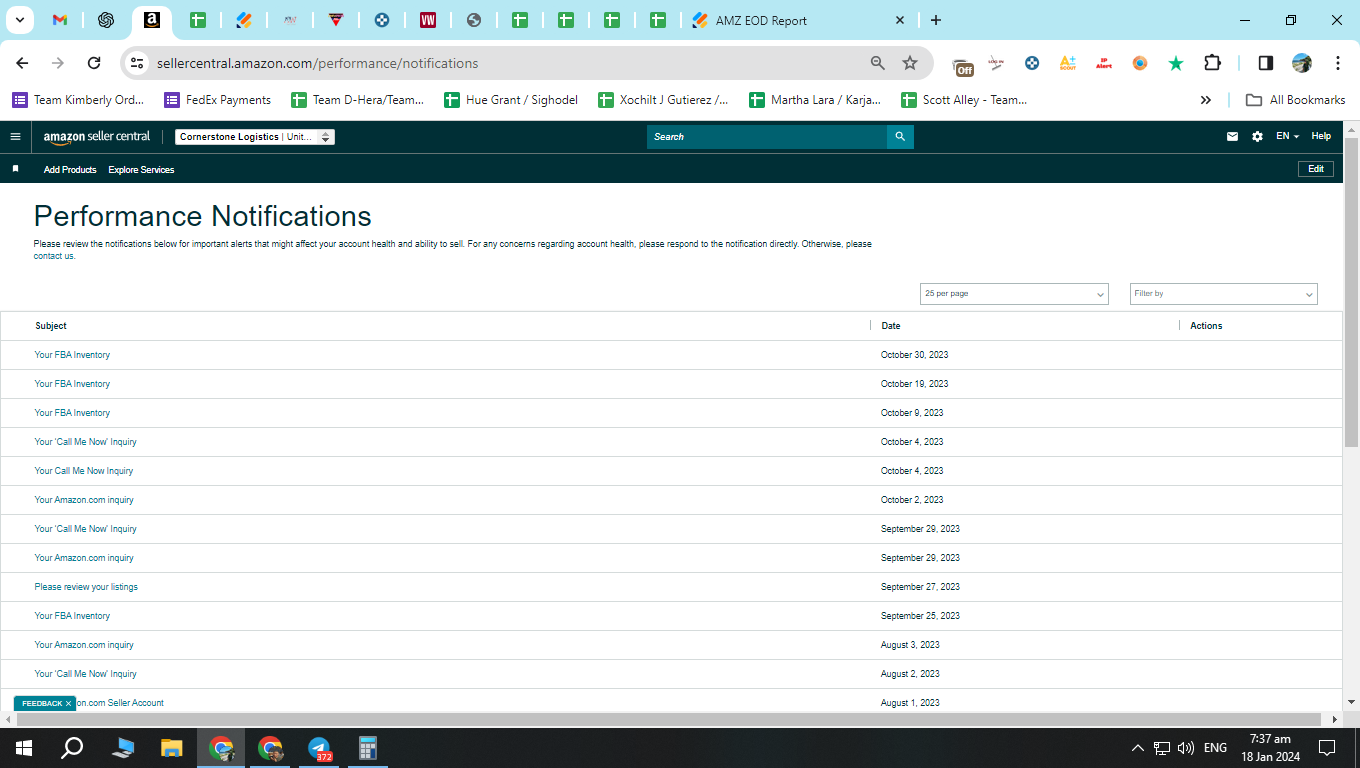This screenshot has width=1360, height=768.
Task: Show hidden system tray icons
Action: (x=1137, y=748)
